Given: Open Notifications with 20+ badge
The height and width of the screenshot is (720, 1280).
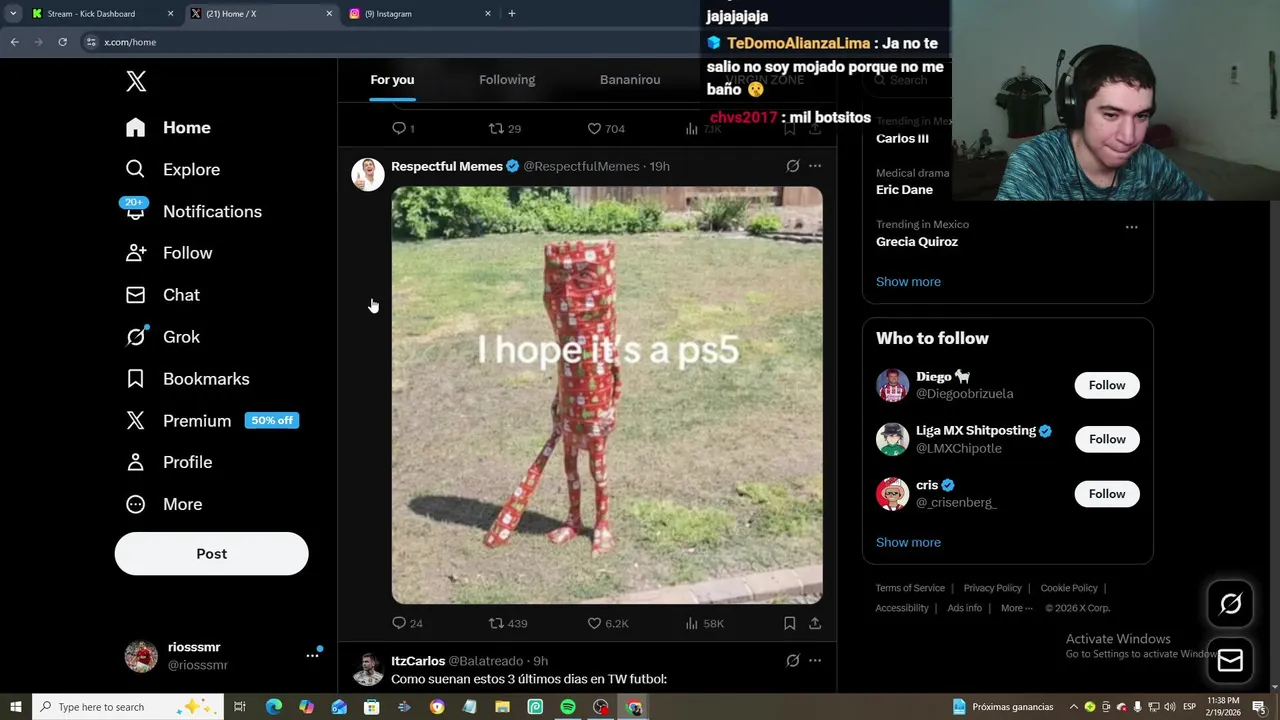Looking at the screenshot, I should (193, 212).
